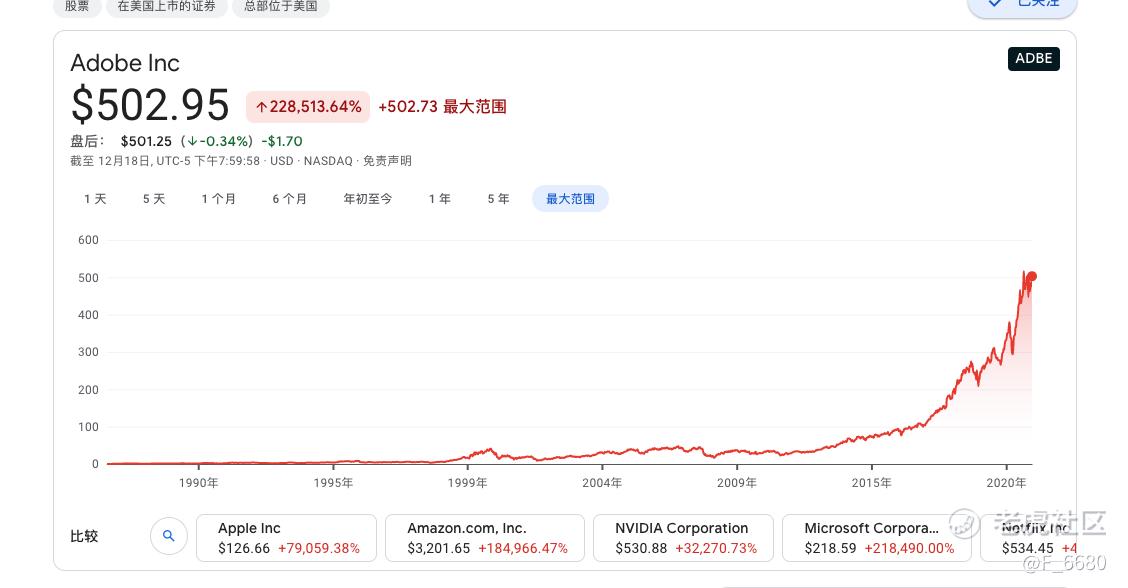Viewport: 1128px width, 588px height.
Task: Compare with NVIDIA Corporation card
Action: [683, 538]
